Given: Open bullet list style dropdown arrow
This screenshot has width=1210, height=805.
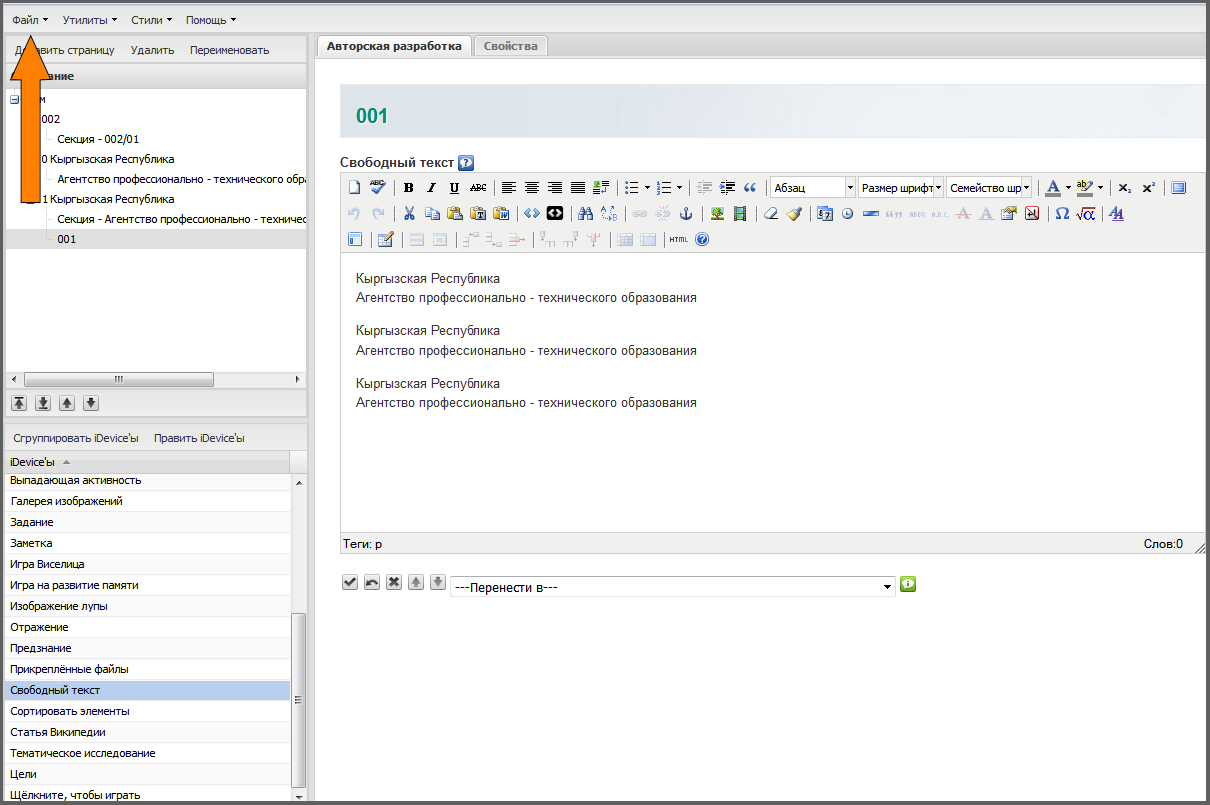Looking at the screenshot, I should click(x=647, y=188).
